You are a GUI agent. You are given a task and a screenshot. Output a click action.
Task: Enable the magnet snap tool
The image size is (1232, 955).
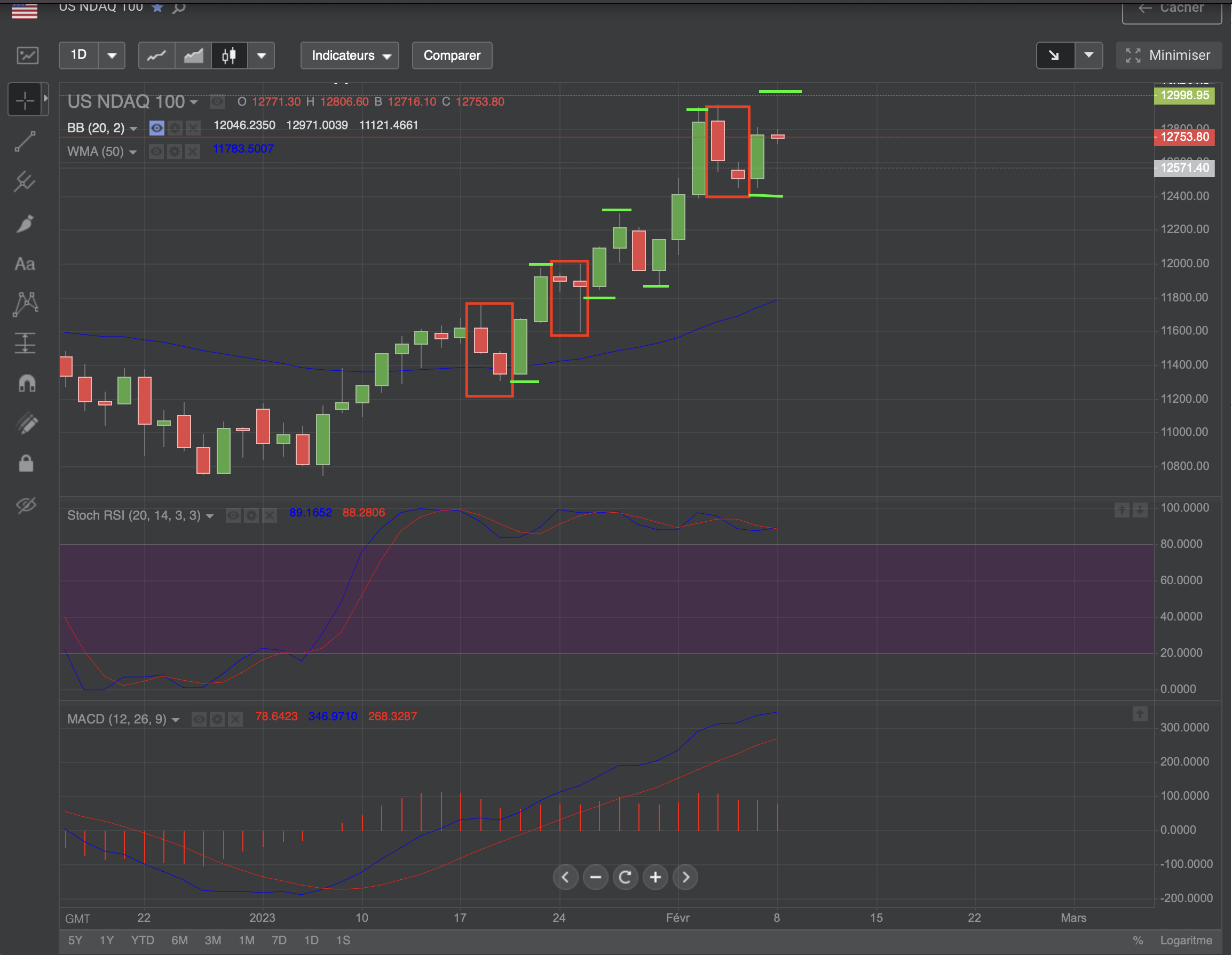coord(27,384)
